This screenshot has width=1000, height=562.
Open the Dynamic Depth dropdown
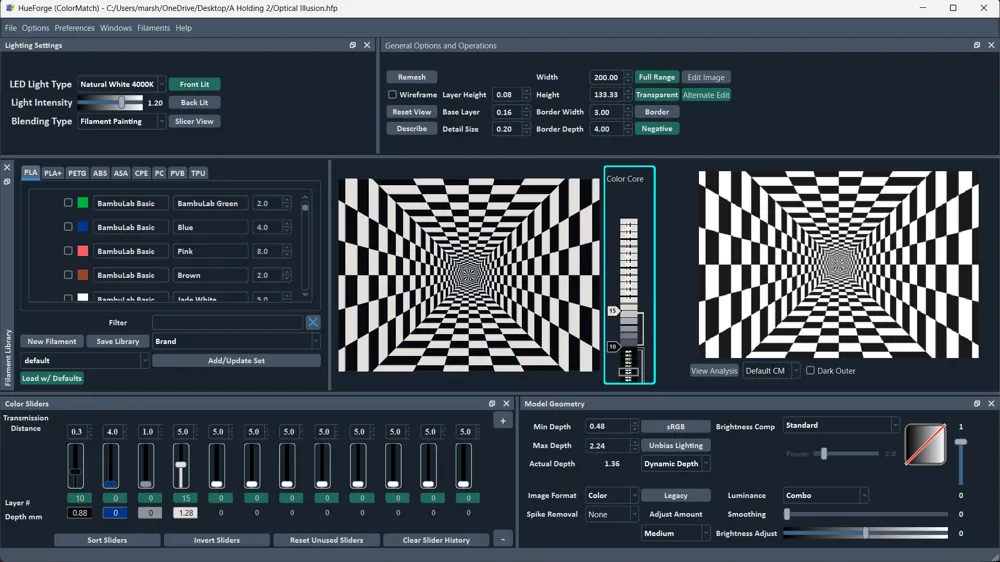pyautogui.click(x=675, y=464)
